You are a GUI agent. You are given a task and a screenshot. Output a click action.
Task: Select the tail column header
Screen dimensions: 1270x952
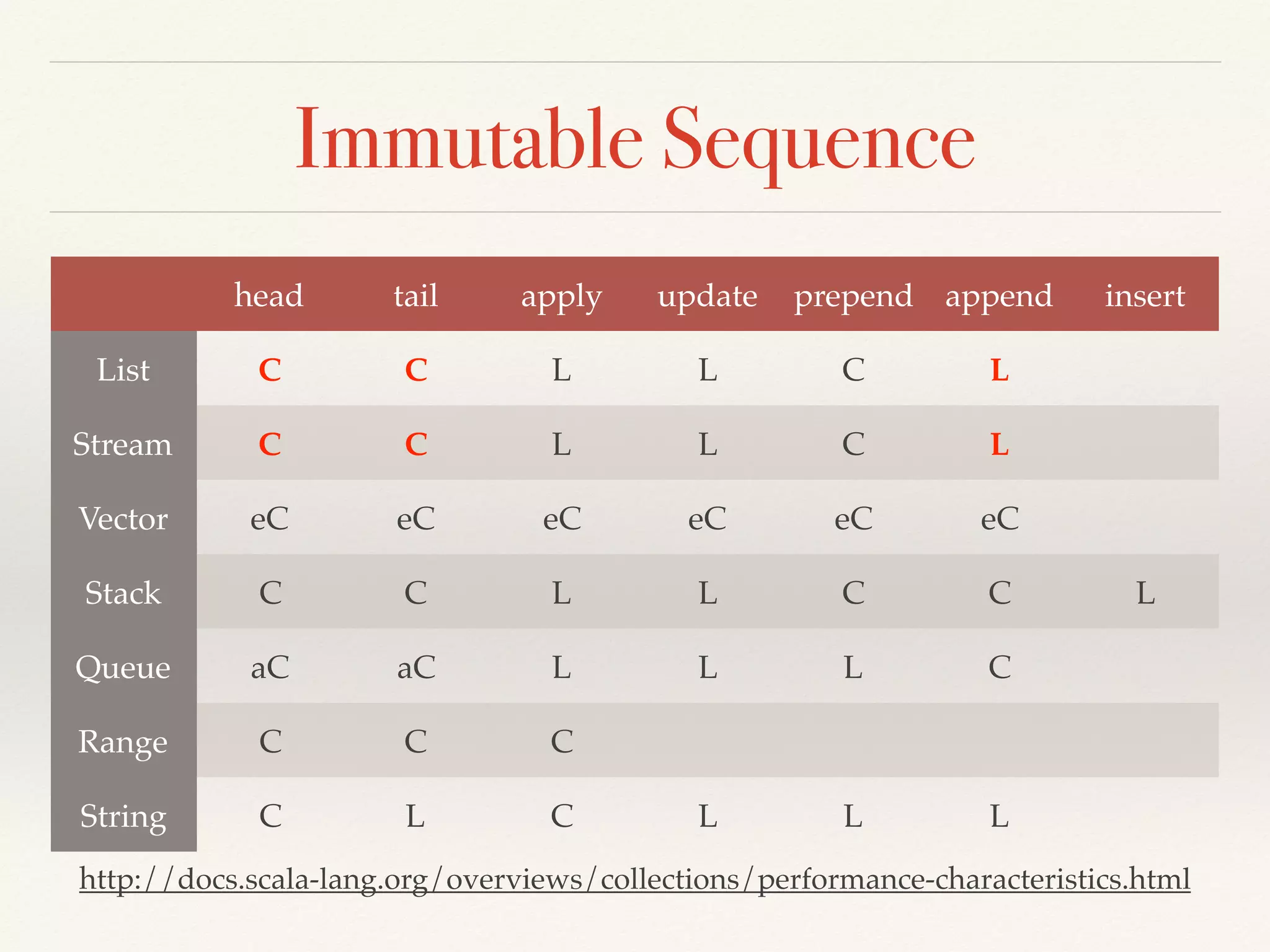(415, 295)
